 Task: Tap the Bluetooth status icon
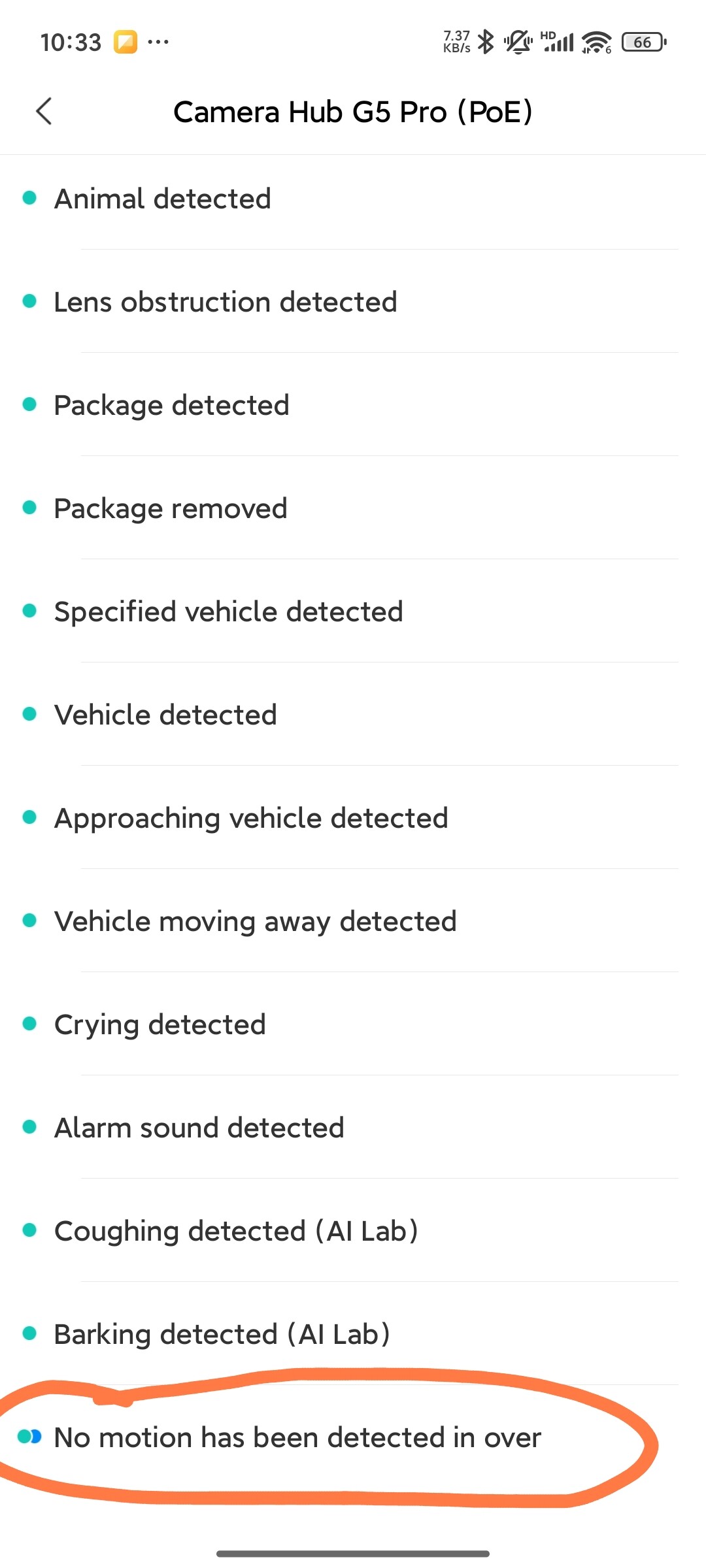pos(486,42)
